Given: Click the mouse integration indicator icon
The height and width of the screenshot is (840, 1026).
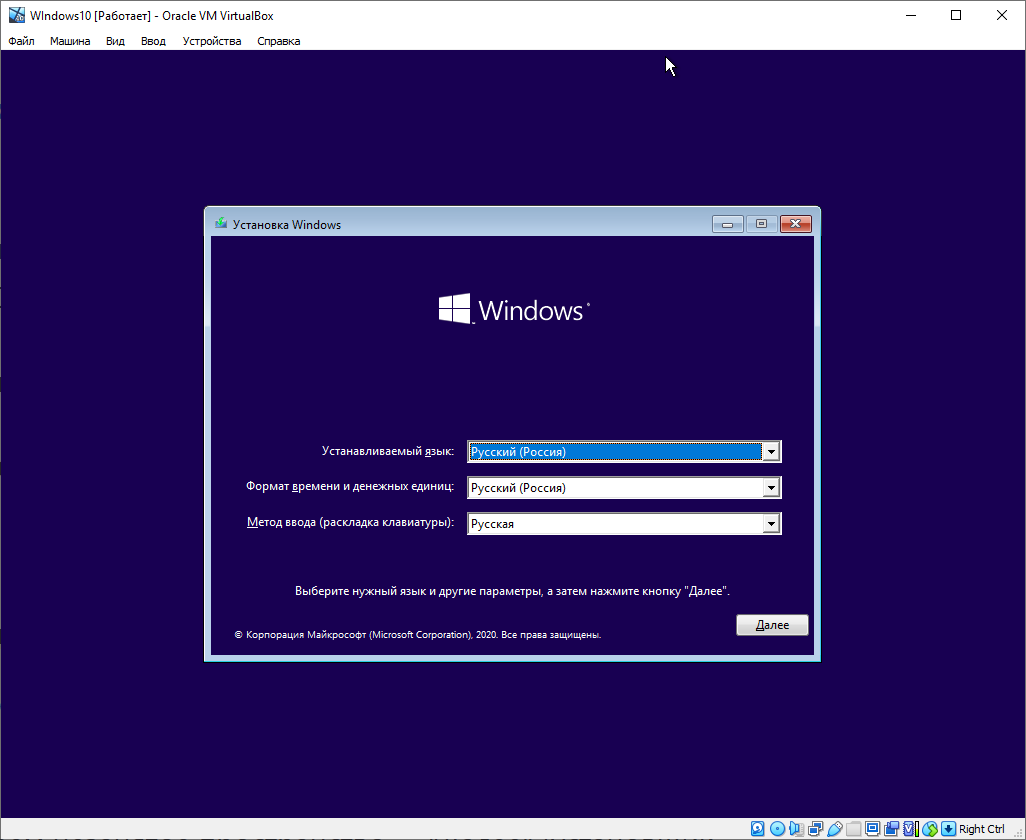Looking at the screenshot, I should 930,829.
